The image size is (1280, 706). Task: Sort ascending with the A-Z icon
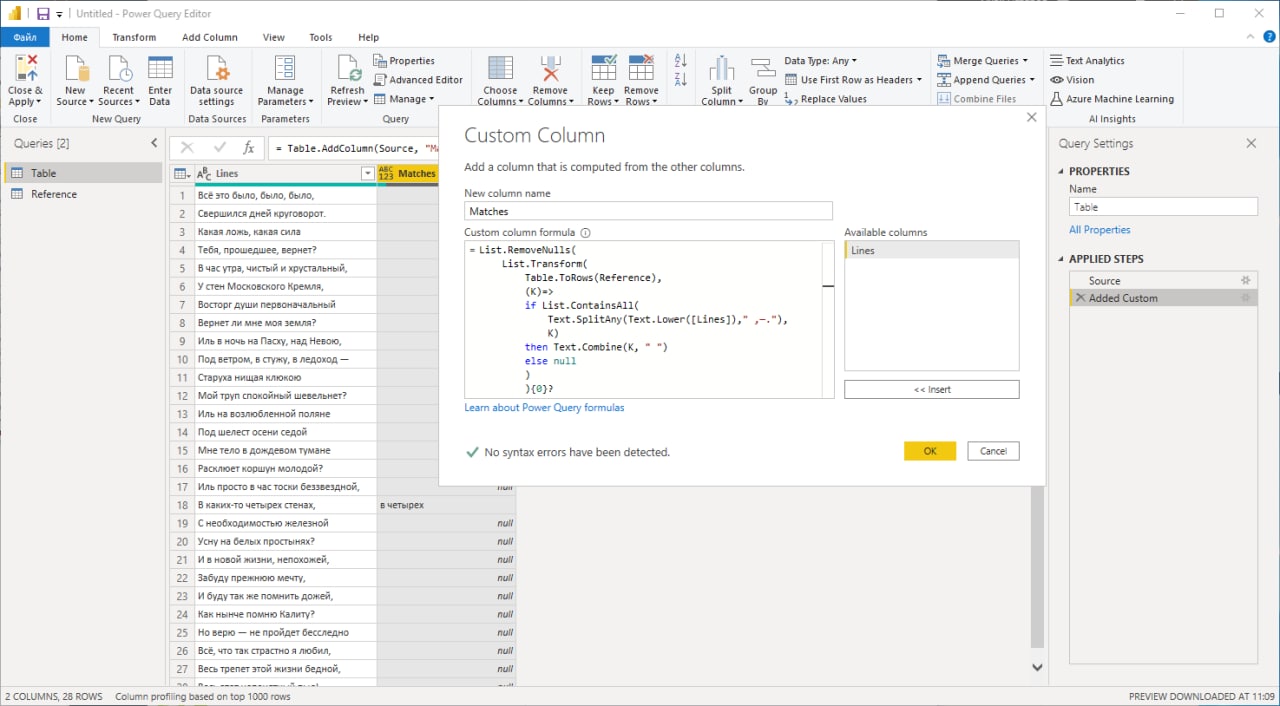point(681,61)
